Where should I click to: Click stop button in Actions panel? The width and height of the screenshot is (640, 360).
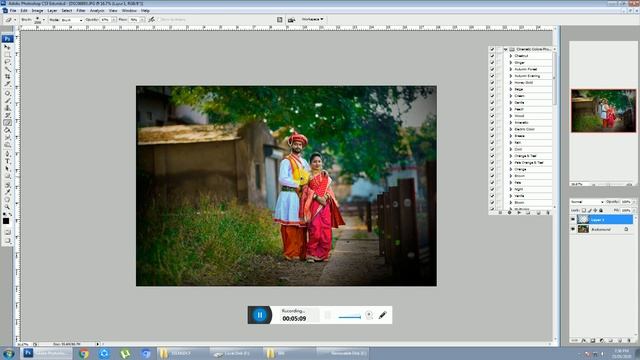500,213
